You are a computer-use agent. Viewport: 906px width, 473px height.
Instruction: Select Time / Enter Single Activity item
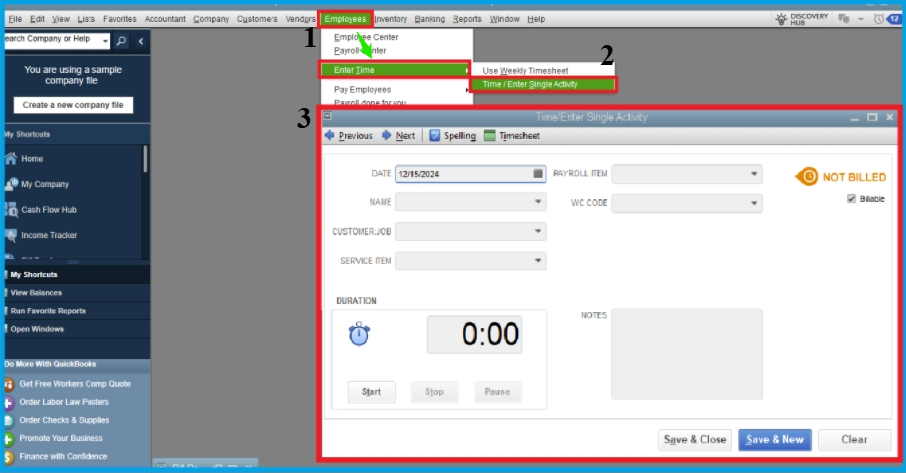click(543, 84)
